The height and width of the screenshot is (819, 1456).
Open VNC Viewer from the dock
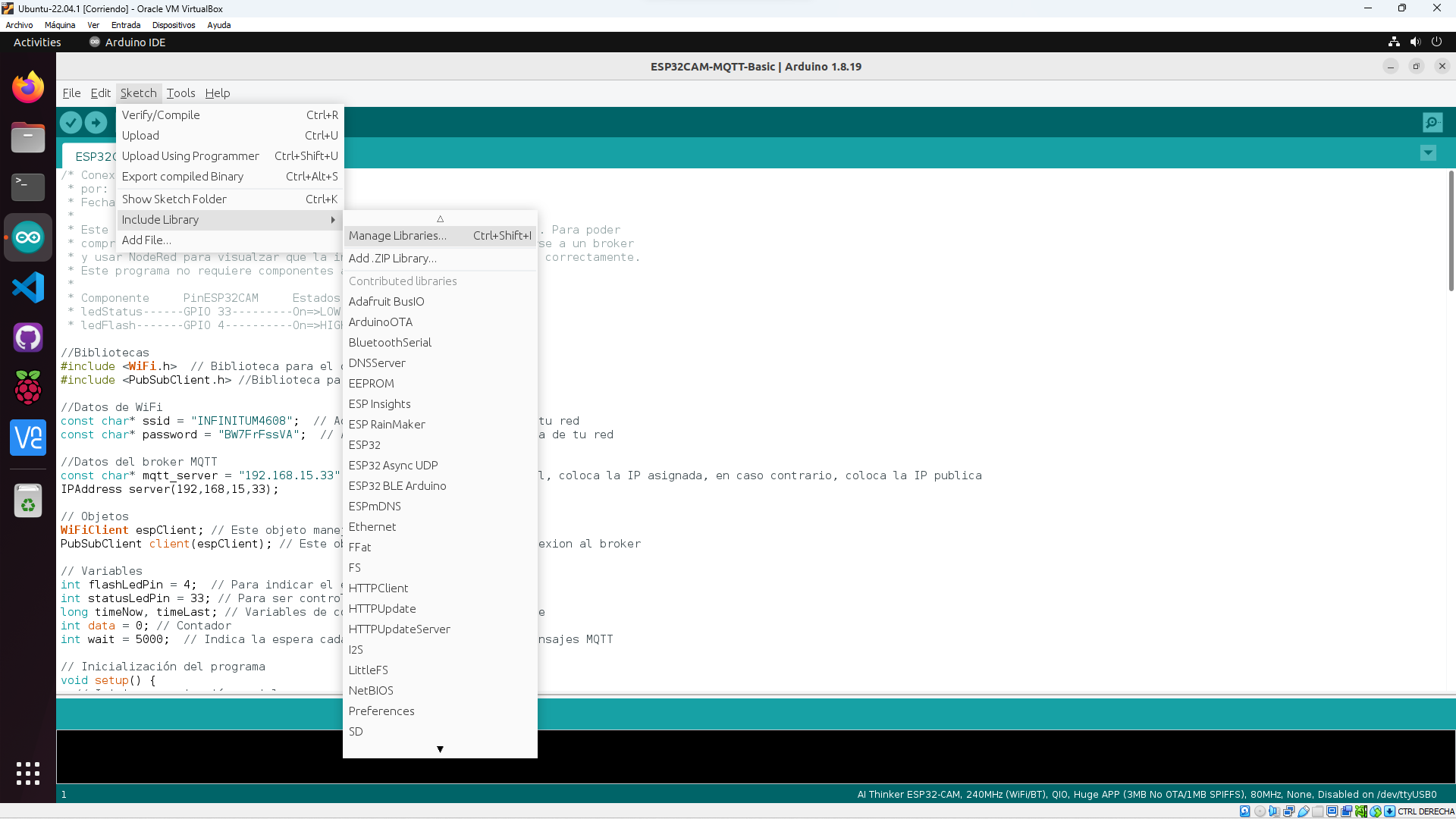click(x=28, y=438)
